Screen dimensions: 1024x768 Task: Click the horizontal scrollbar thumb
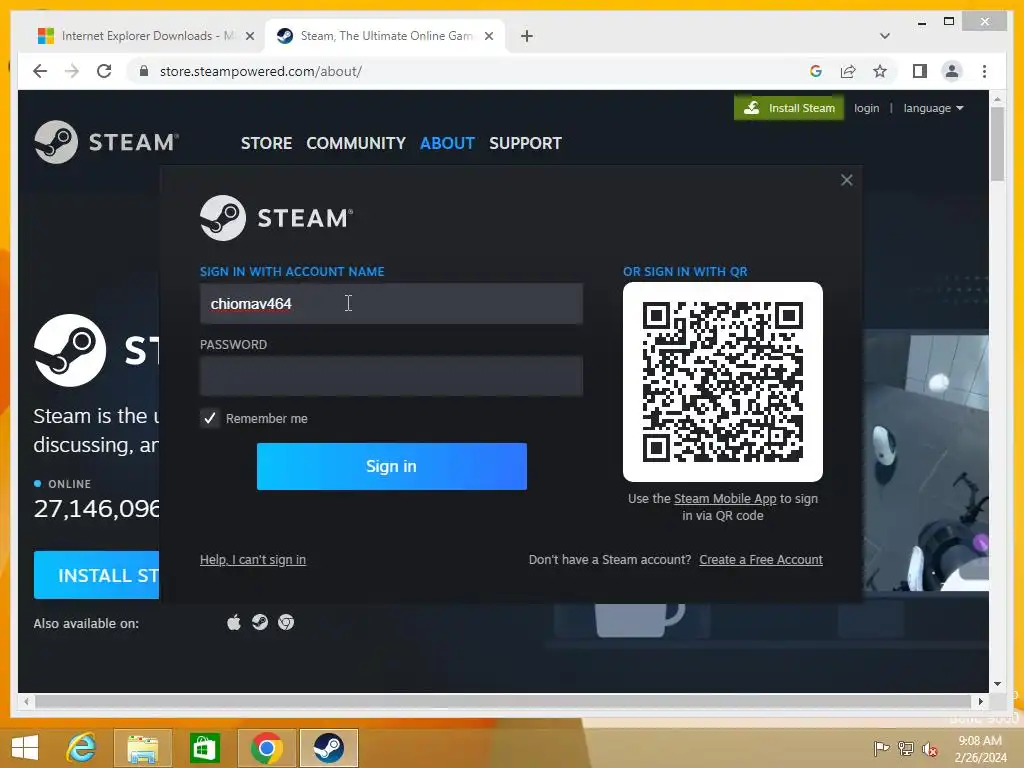pyautogui.click(x=503, y=701)
